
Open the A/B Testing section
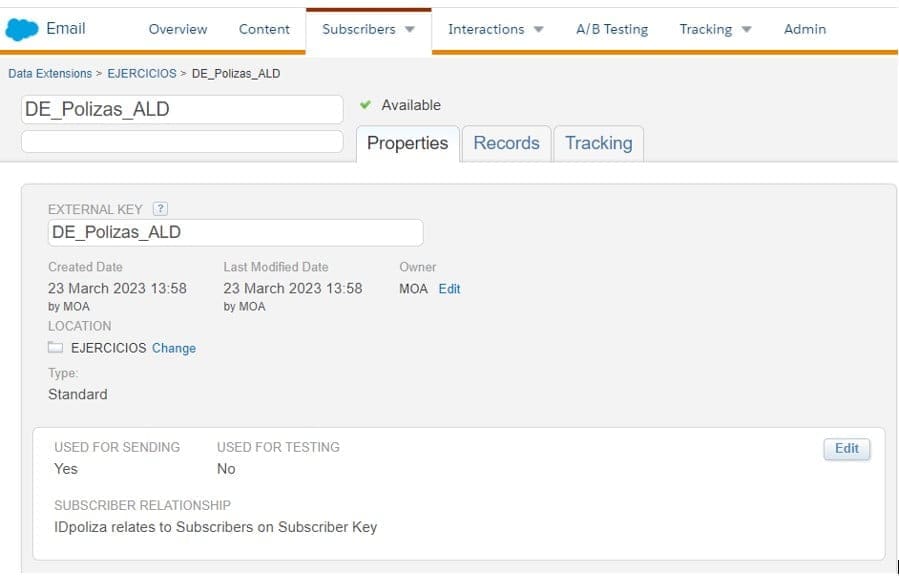(x=612, y=29)
